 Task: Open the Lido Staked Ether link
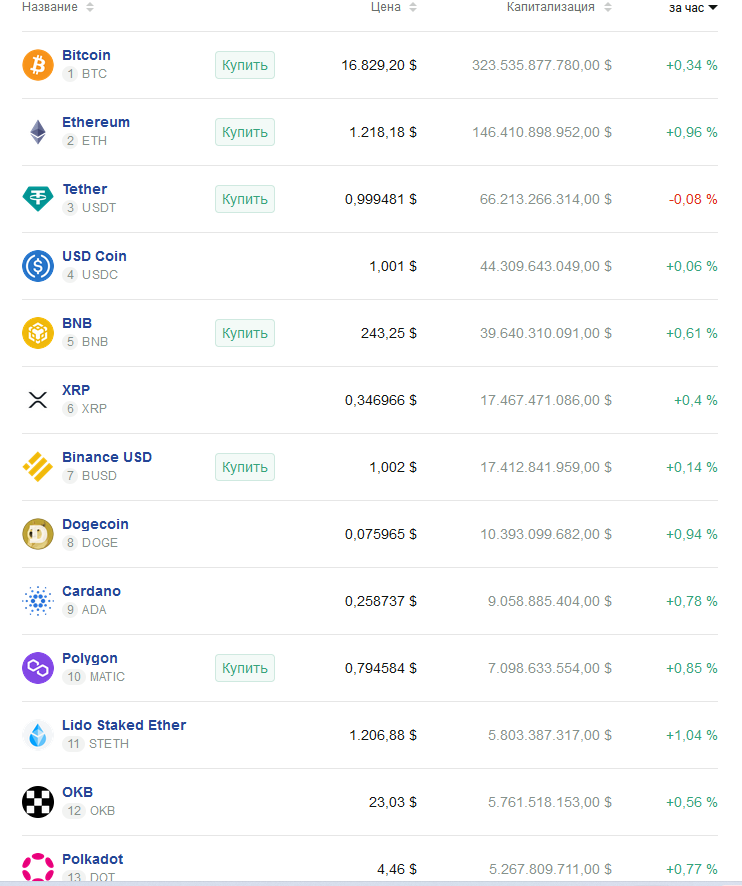[x=124, y=725]
